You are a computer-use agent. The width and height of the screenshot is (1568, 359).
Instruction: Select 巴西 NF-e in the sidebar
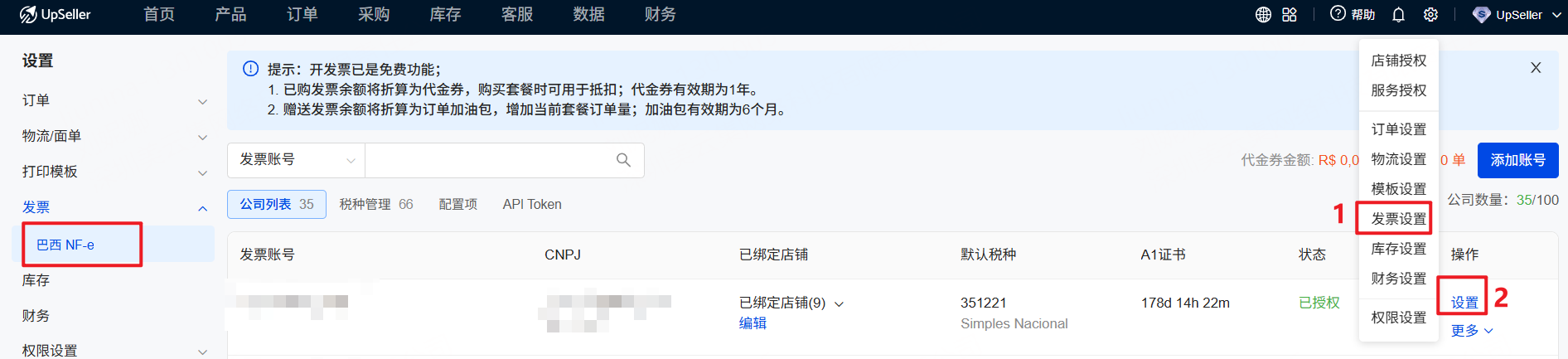click(65, 245)
